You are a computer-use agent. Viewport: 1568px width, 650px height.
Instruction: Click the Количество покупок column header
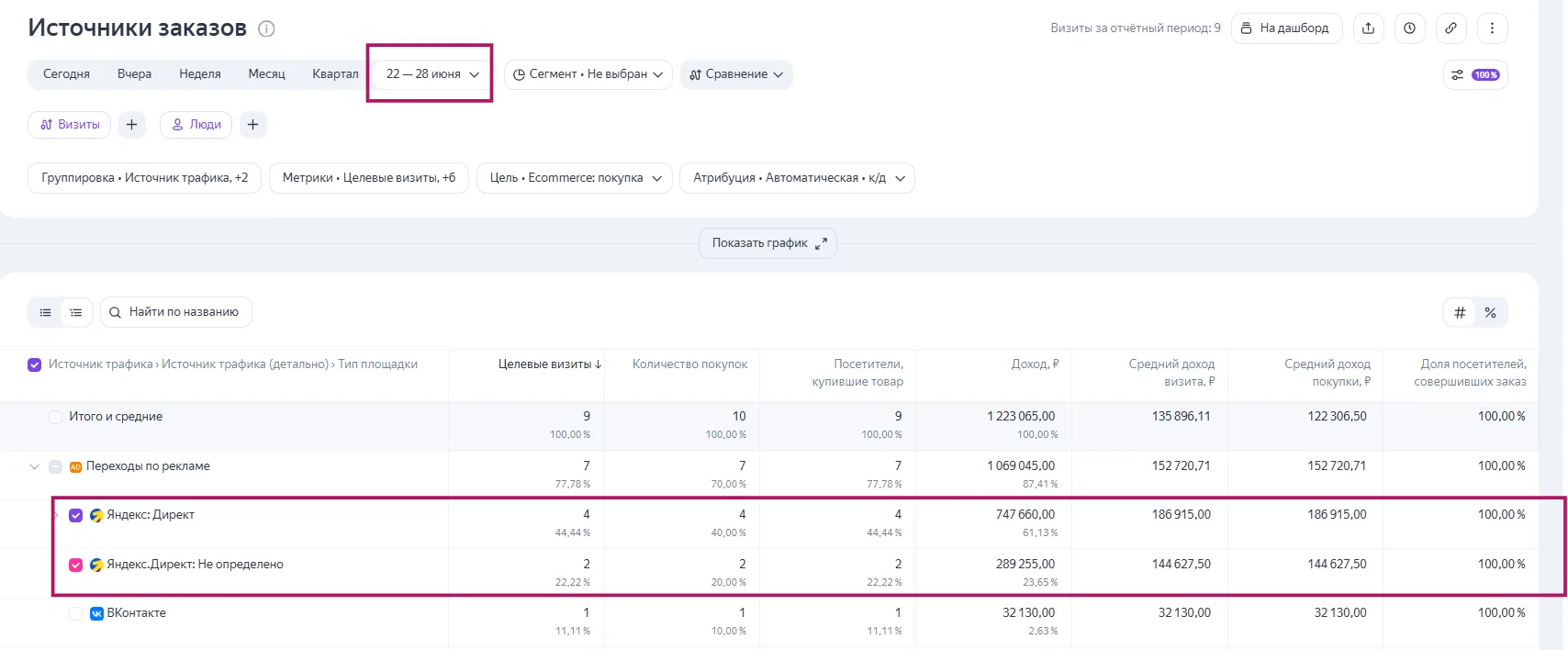click(689, 364)
